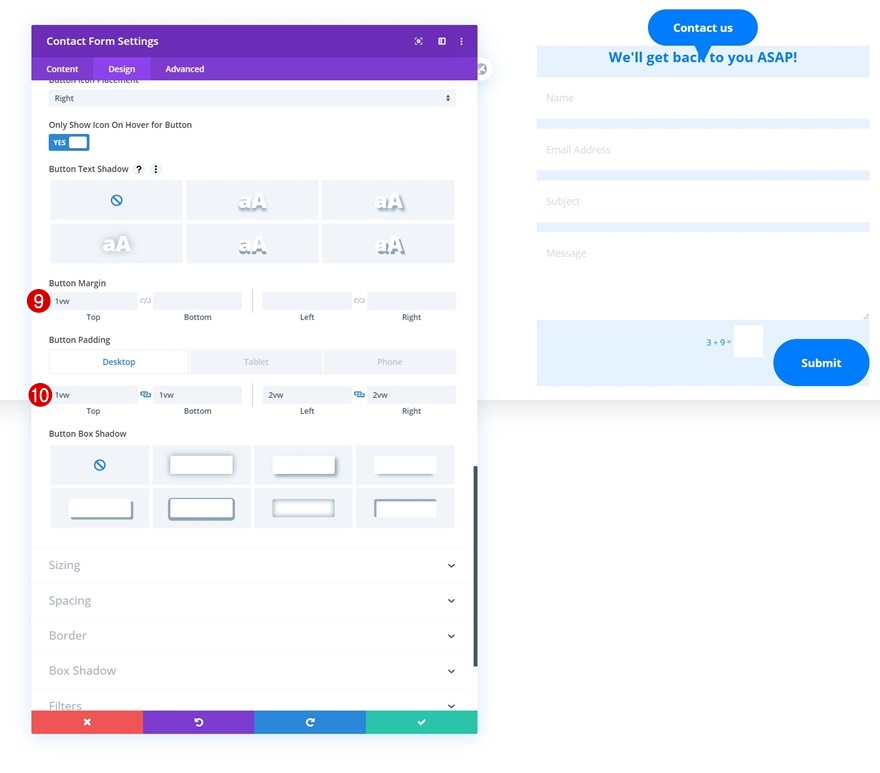Open the three-dot menu in settings header
880x773 pixels.
point(461,41)
